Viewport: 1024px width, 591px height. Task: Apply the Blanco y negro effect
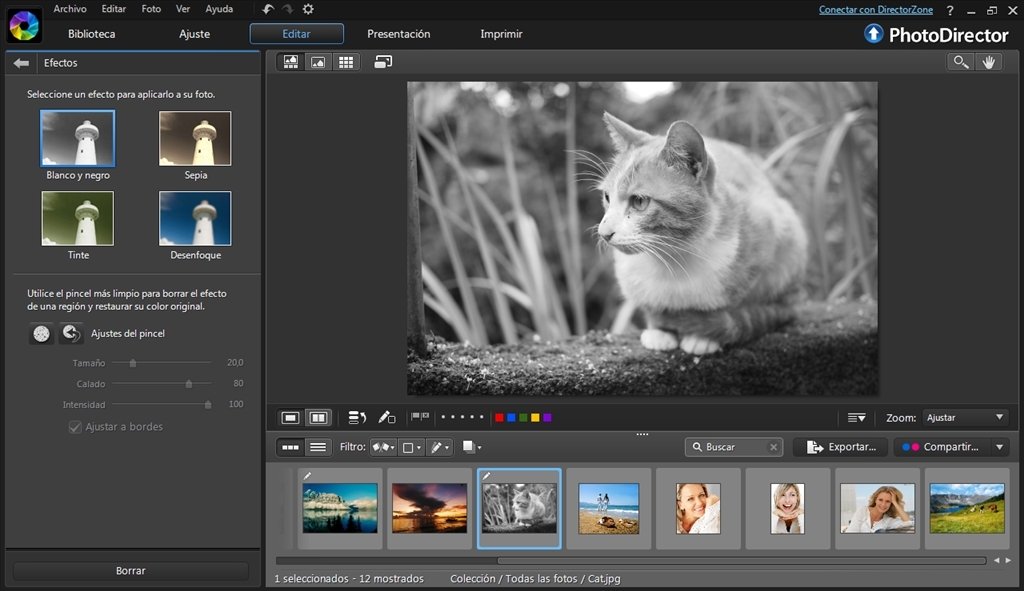78,138
